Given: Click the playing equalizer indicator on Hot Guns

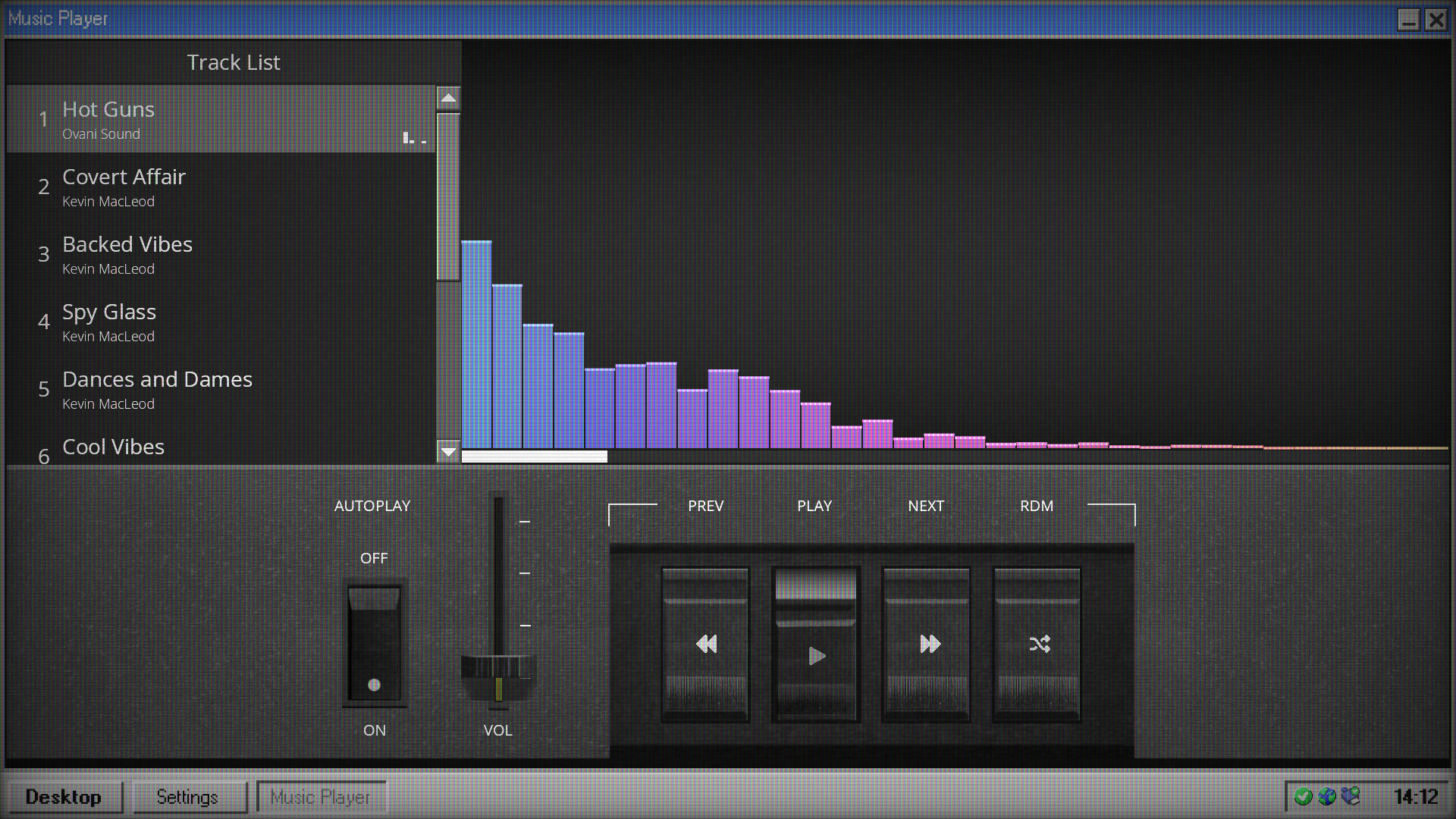Looking at the screenshot, I should [x=414, y=138].
